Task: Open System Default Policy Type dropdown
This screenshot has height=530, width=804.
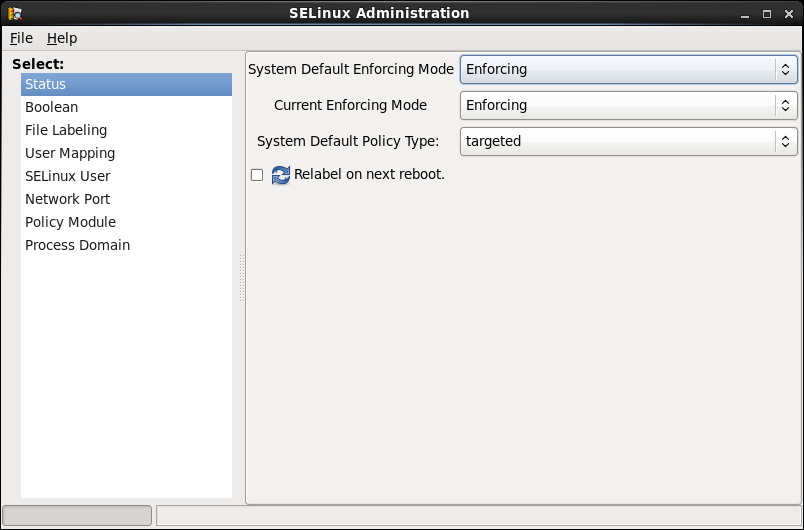Action: (629, 141)
